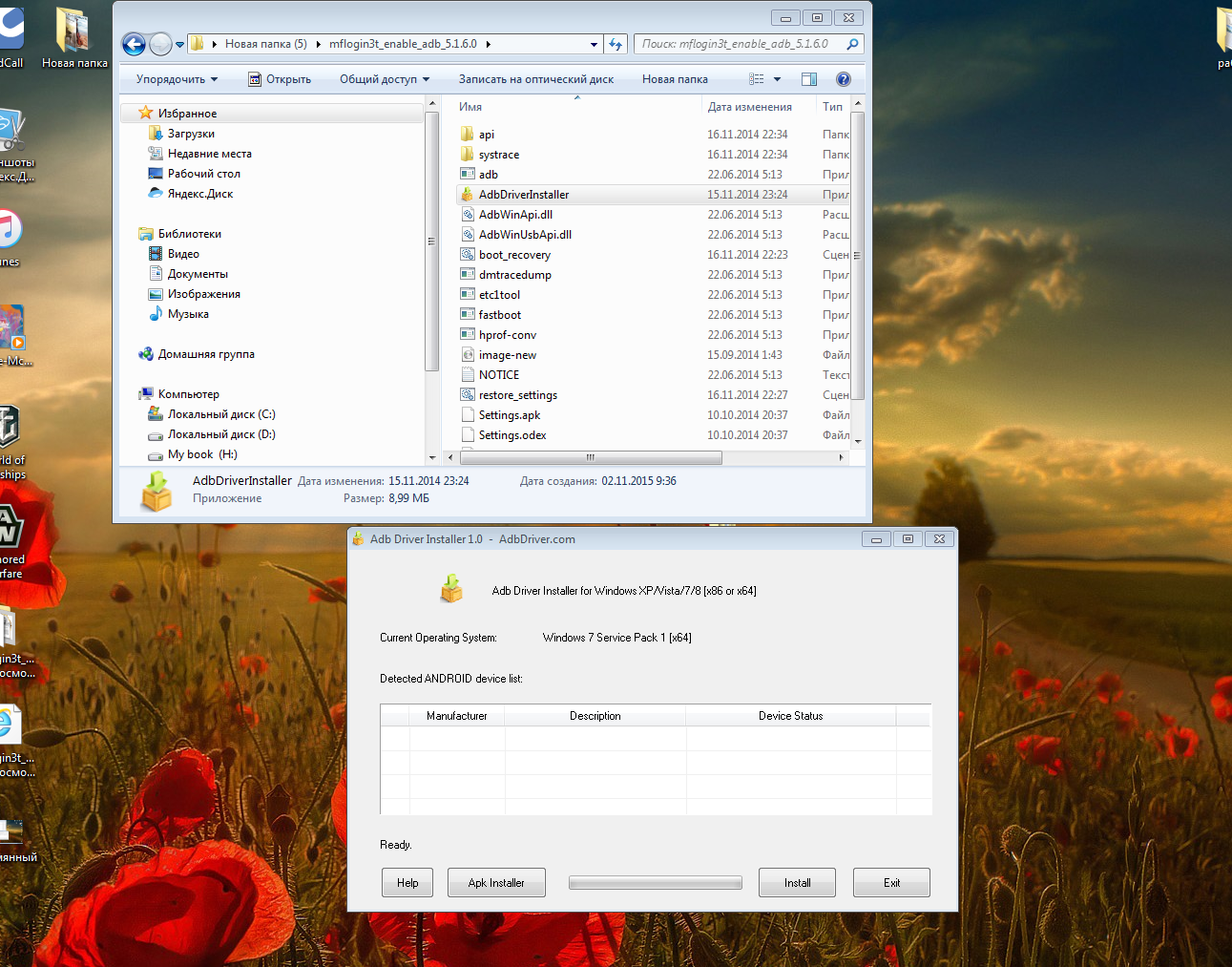
Task: Click the Apk Installer button
Action: tap(496, 883)
